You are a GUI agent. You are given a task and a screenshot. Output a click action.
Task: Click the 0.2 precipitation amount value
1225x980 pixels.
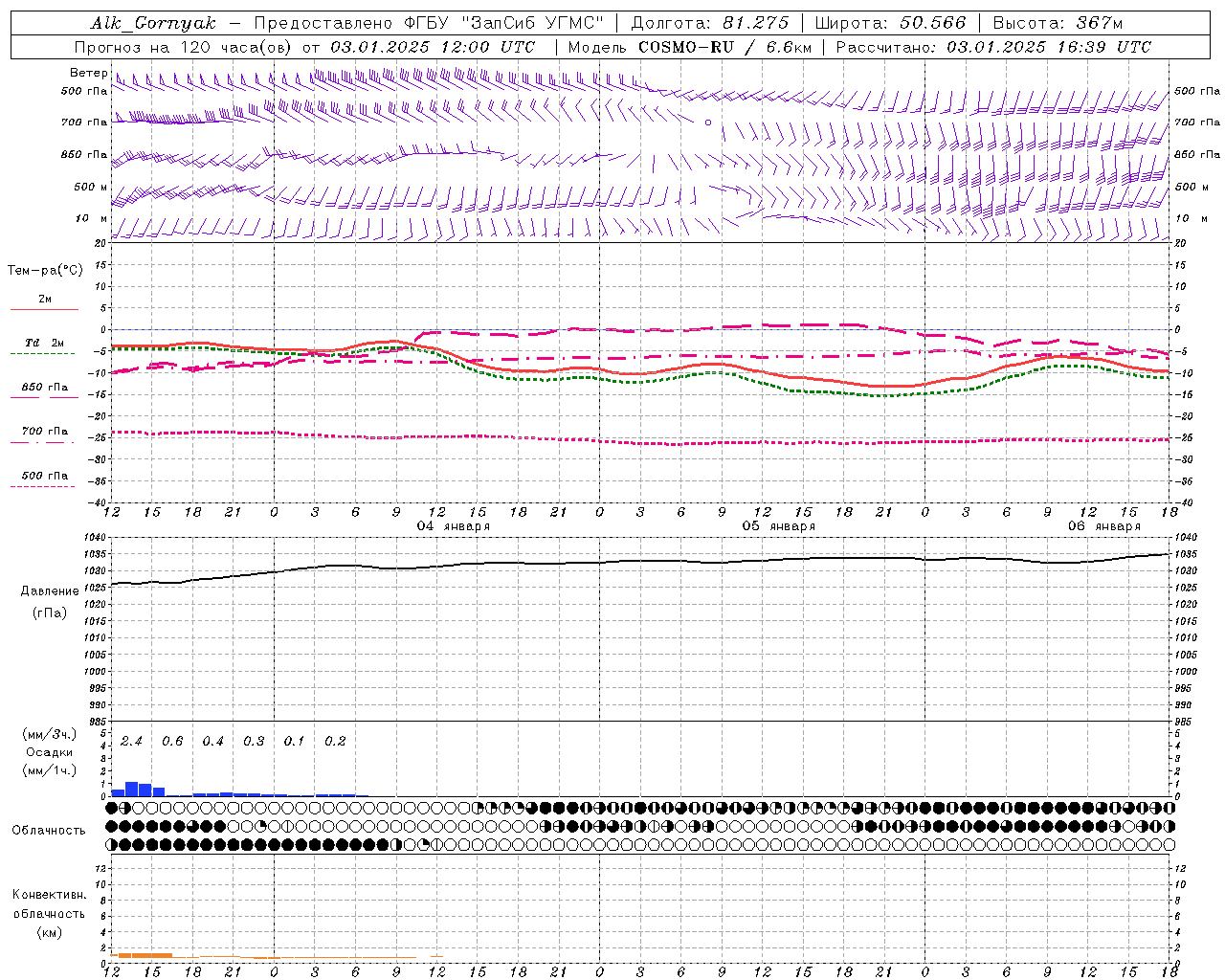pyautogui.click(x=335, y=742)
